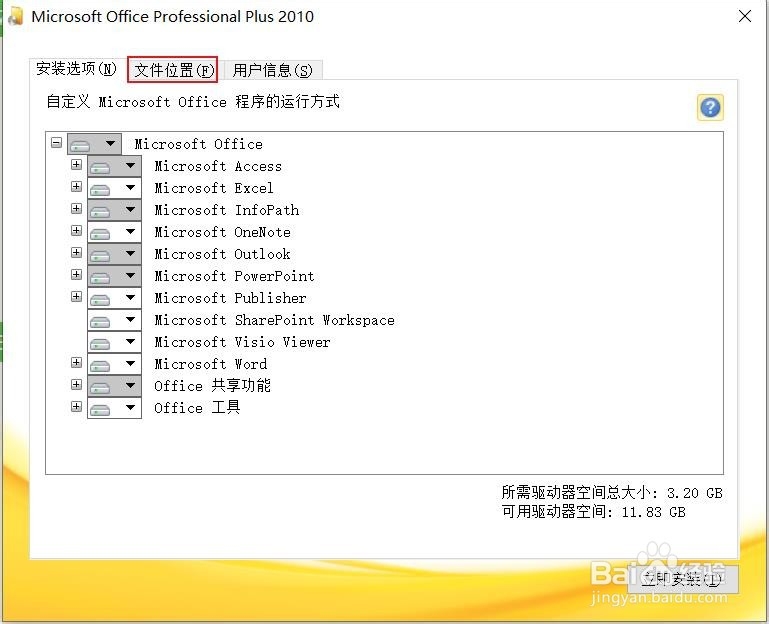The height and width of the screenshot is (624, 769).
Task: Open install options dropdown for Office 工具
Action: 114,408
